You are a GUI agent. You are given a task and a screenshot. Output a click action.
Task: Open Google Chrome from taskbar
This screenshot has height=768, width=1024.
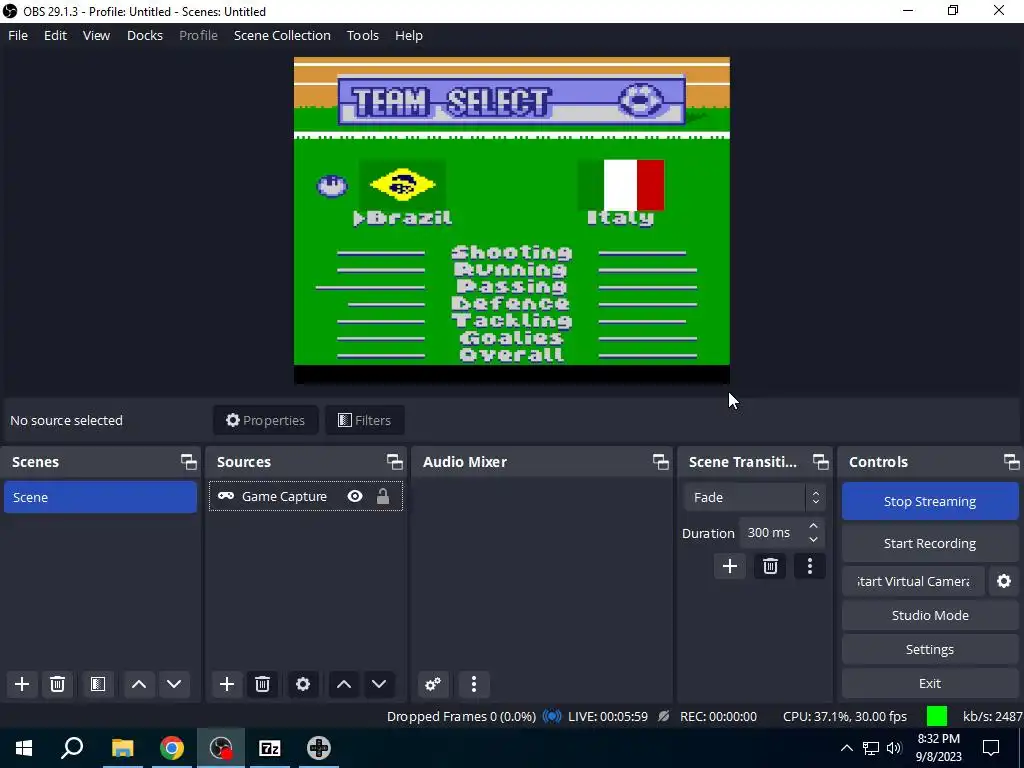click(172, 748)
